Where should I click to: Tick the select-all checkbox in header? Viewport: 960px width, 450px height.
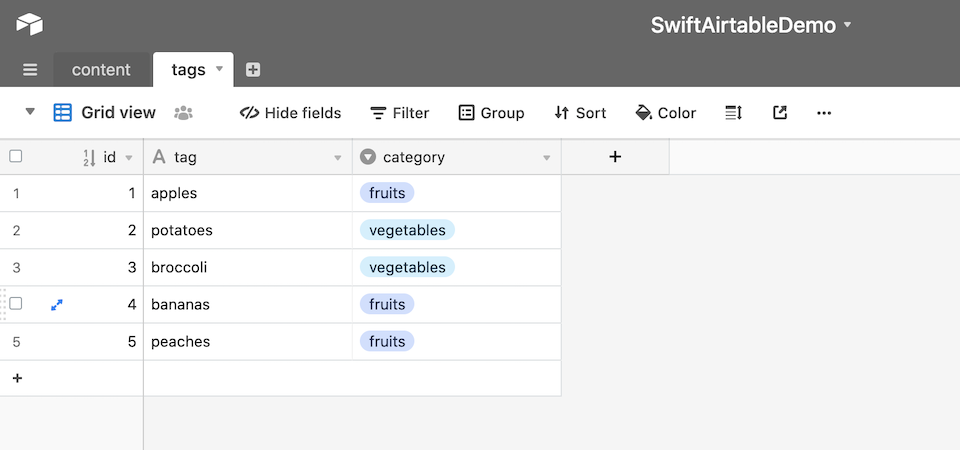point(16,157)
